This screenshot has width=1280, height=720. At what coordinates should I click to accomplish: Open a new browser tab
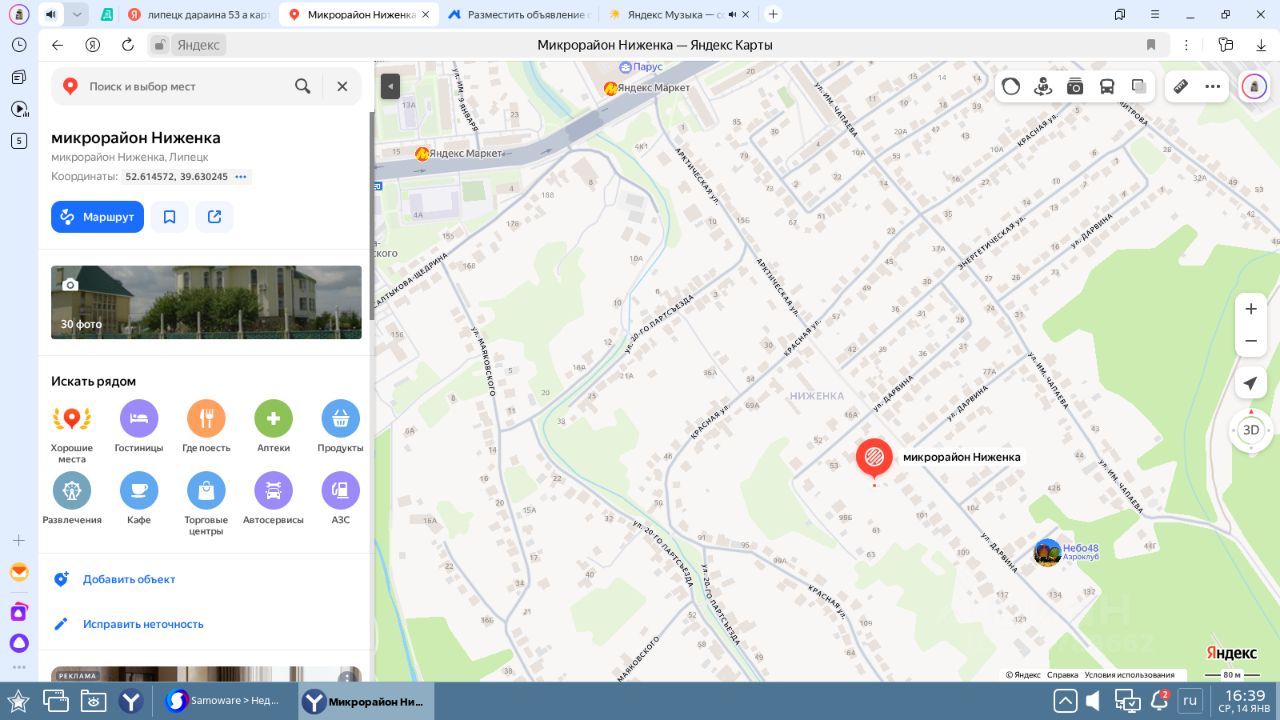click(x=773, y=15)
